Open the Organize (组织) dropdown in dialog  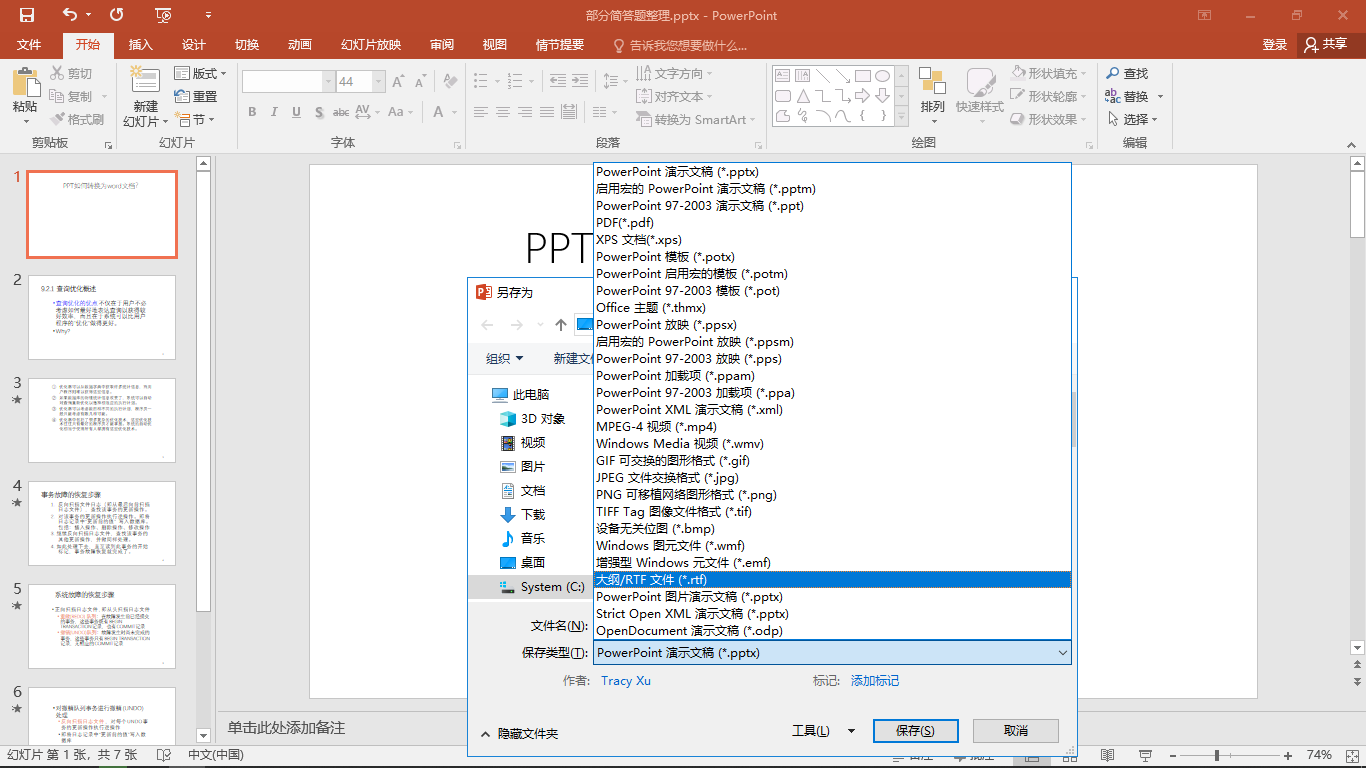[504, 358]
